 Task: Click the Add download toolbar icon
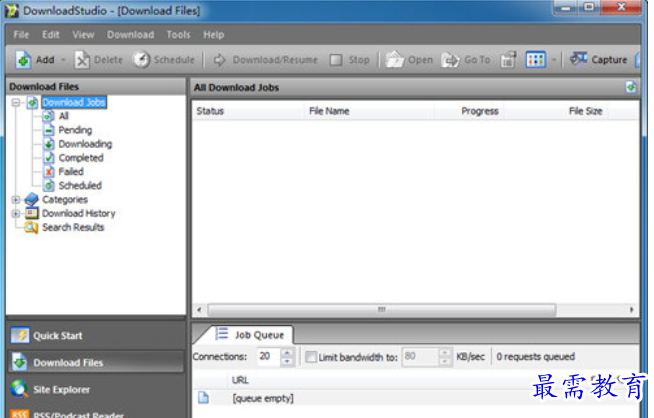[23, 60]
